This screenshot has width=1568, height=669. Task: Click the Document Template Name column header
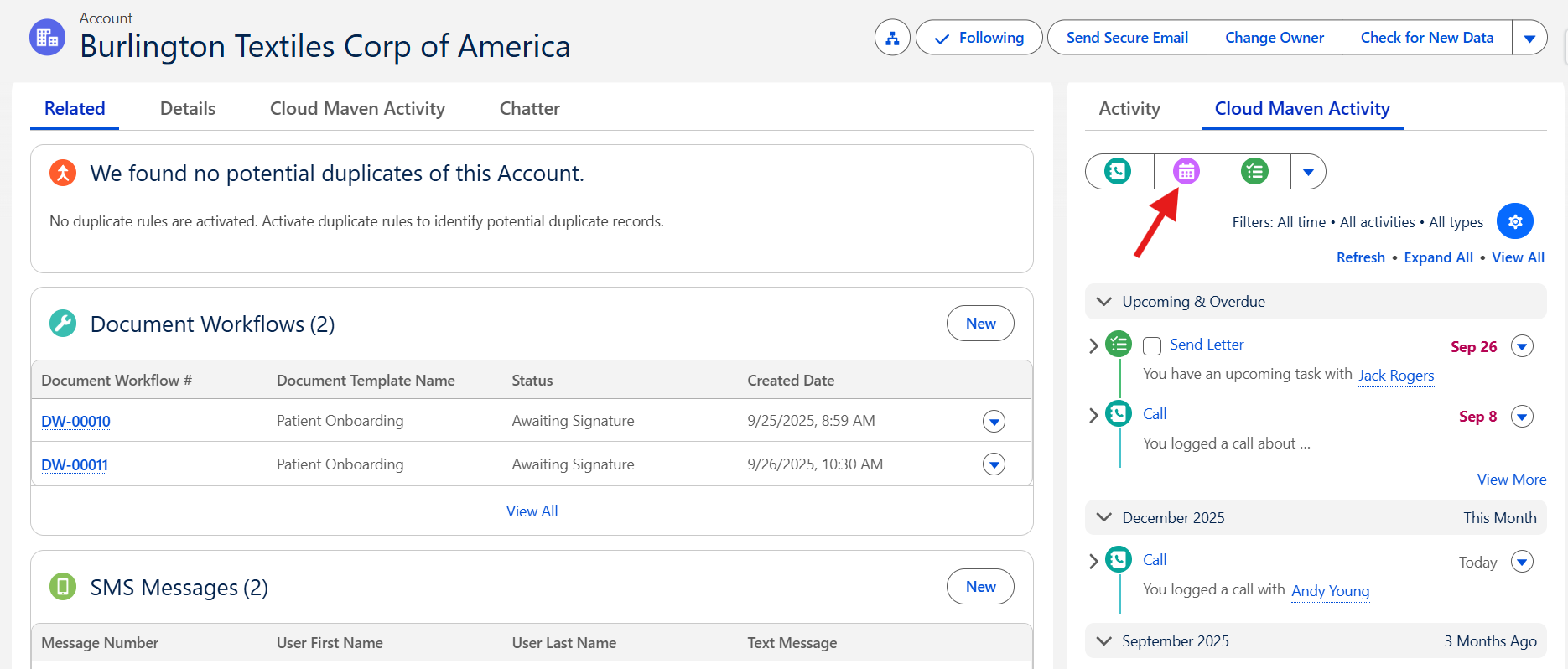[x=366, y=381]
